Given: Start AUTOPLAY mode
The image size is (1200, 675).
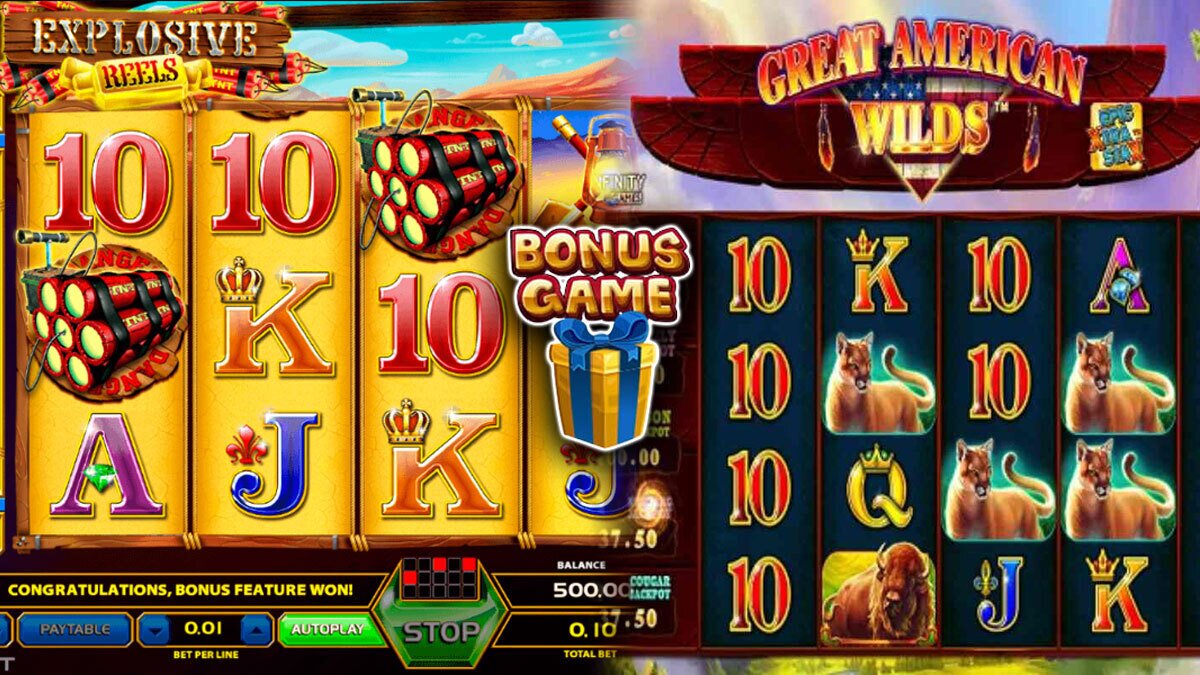Looking at the screenshot, I should pos(321,630).
